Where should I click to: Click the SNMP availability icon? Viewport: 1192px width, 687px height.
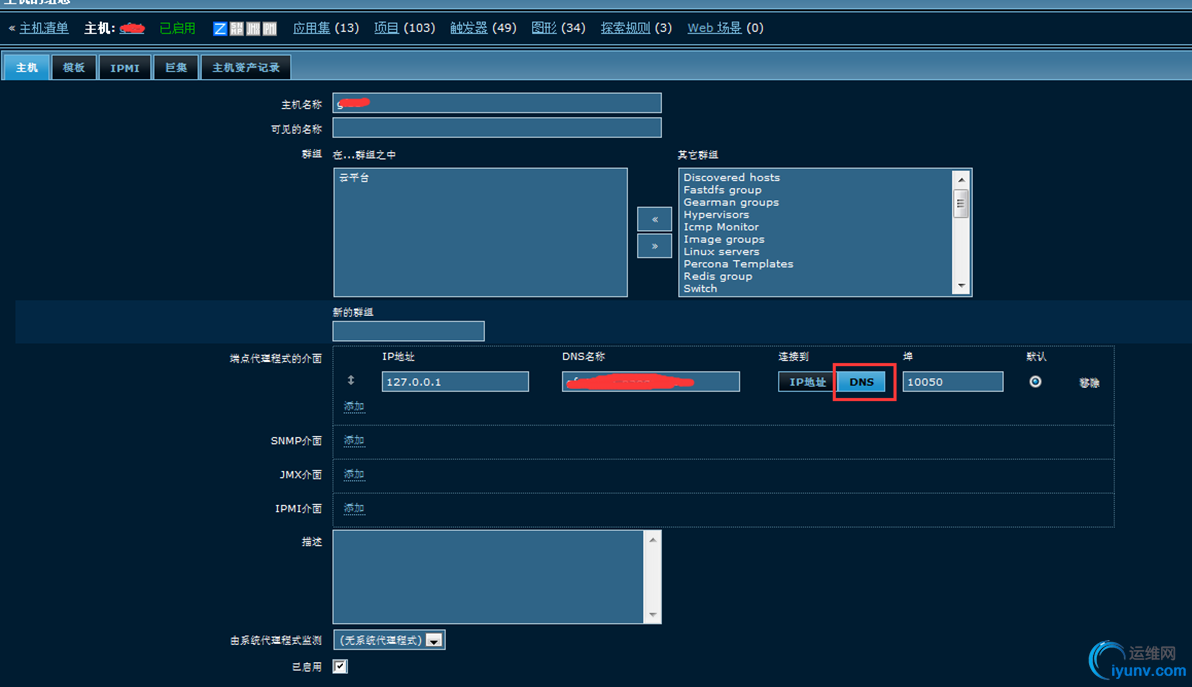pyautogui.click(x=236, y=29)
